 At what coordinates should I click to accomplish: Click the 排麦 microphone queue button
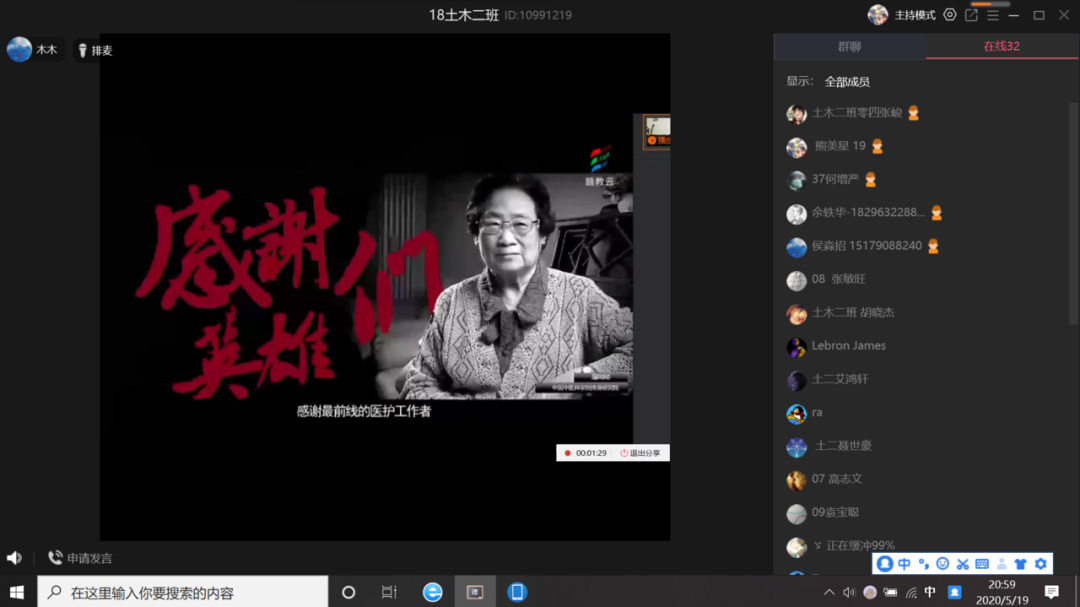pos(95,50)
